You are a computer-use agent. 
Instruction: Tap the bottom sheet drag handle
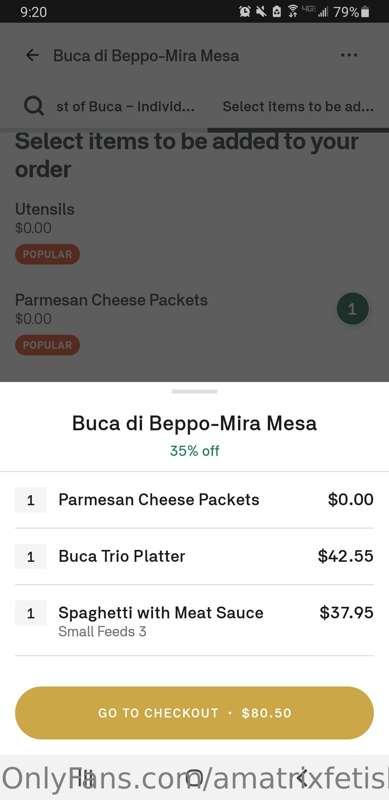[194, 391]
